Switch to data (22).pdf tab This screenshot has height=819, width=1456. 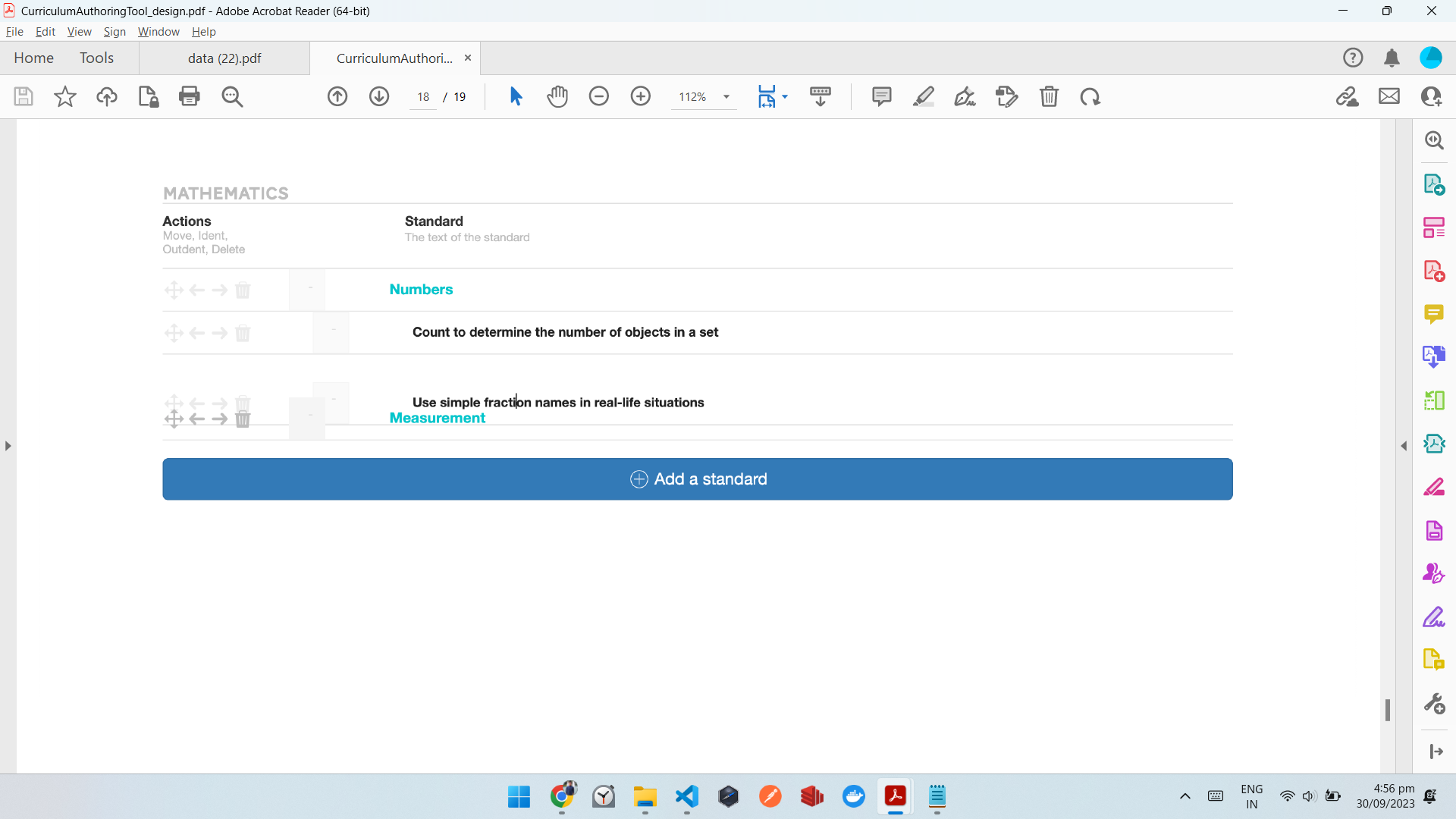click(224, 58)
